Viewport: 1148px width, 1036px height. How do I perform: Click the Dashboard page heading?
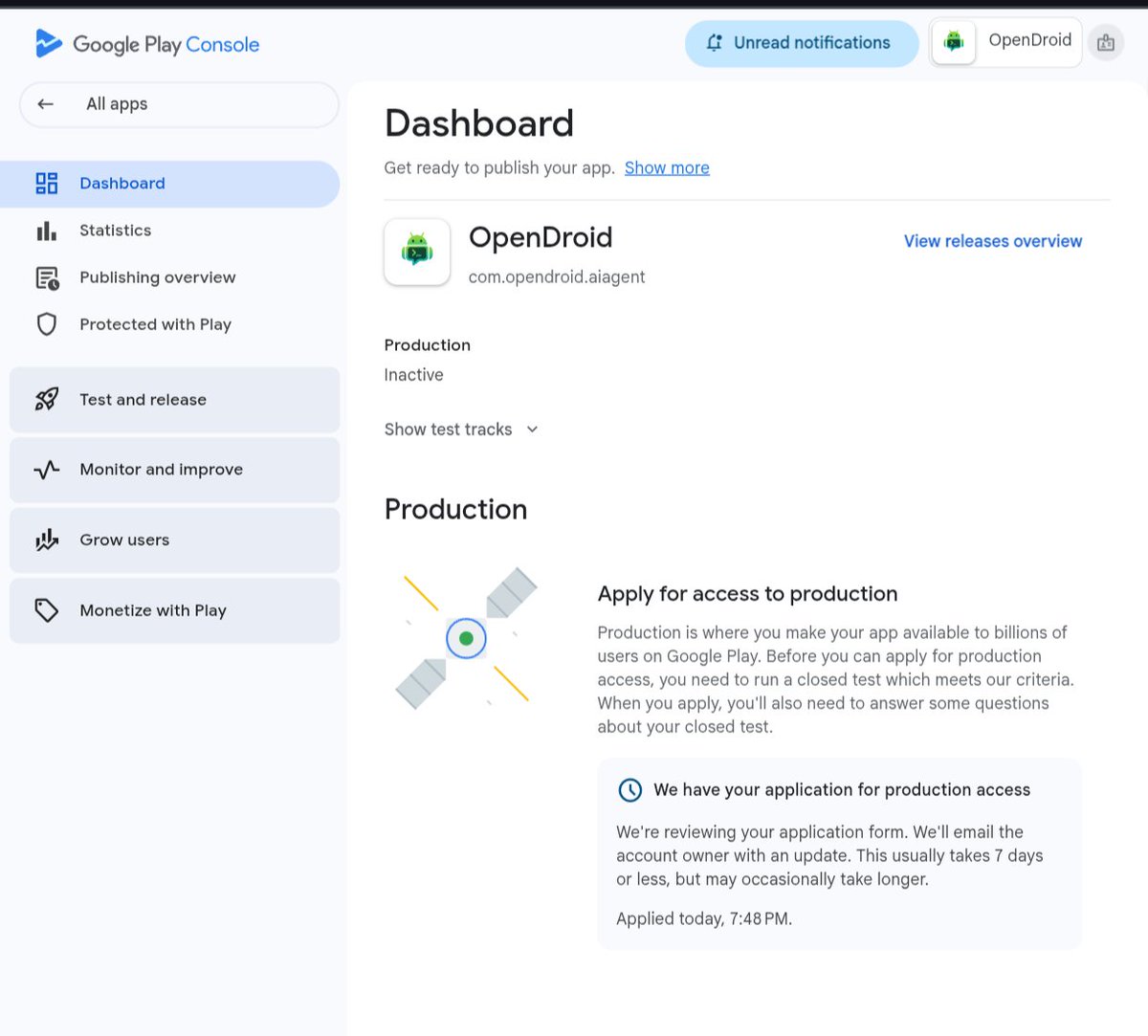479,123
